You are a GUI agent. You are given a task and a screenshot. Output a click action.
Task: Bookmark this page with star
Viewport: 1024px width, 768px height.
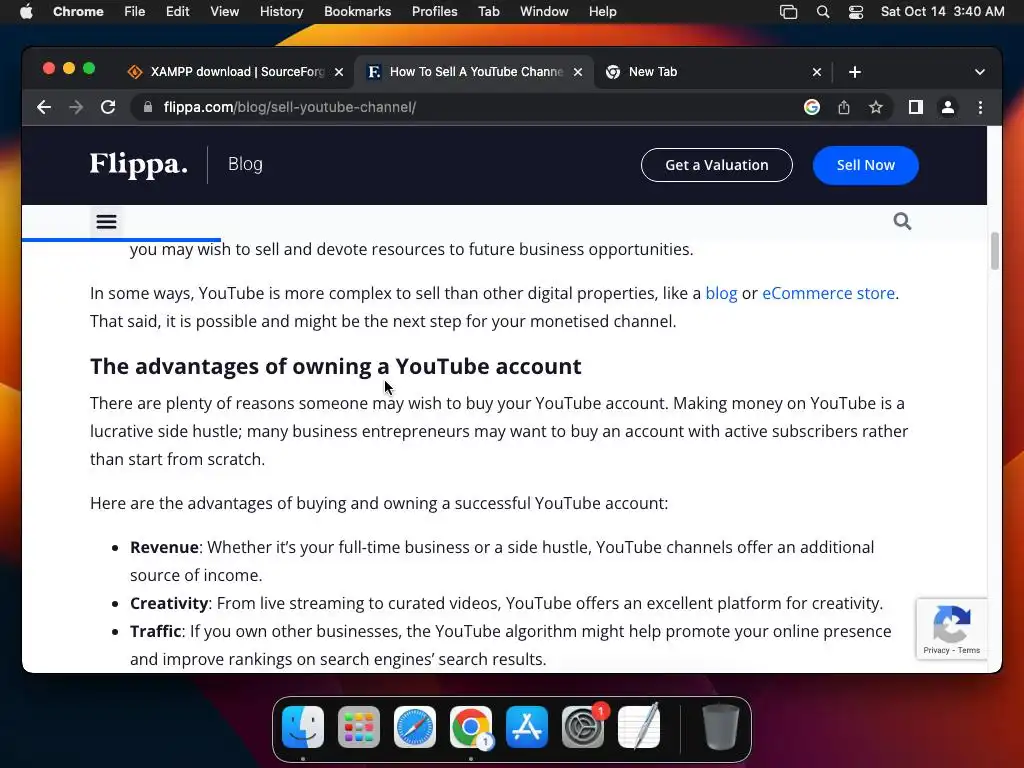[x=876, y=107]
